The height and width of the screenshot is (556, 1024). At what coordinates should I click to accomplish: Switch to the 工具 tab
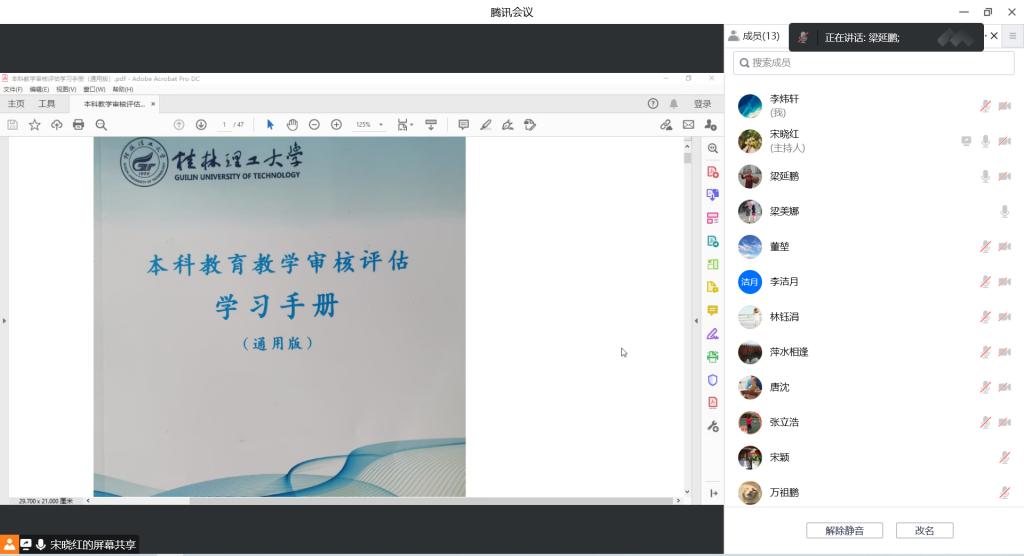(47, 104)
